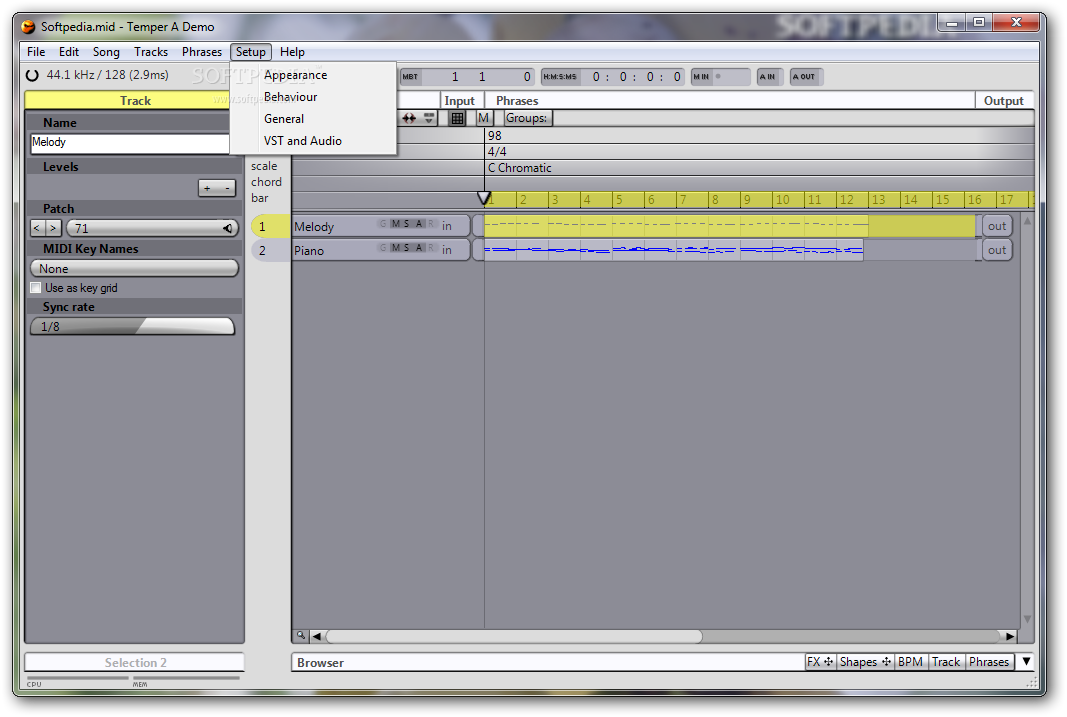Screen dimensions: 1067x717
Task: Click the playhead marker at bar 1
Action: [x=484, y=198]
